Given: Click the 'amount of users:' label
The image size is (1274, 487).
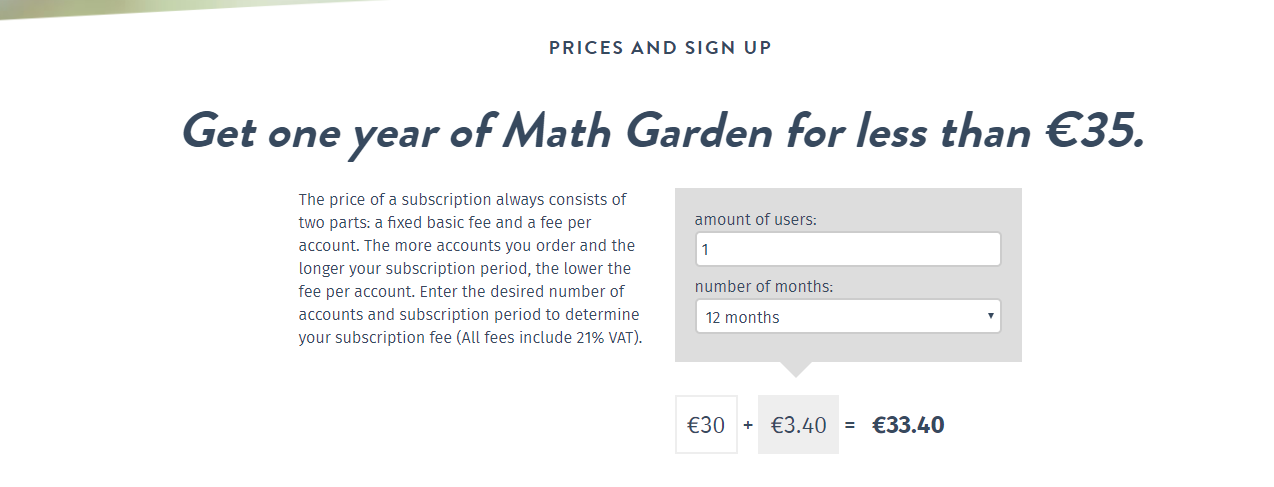Looking at the screenshot, I should tap(755, 219).
